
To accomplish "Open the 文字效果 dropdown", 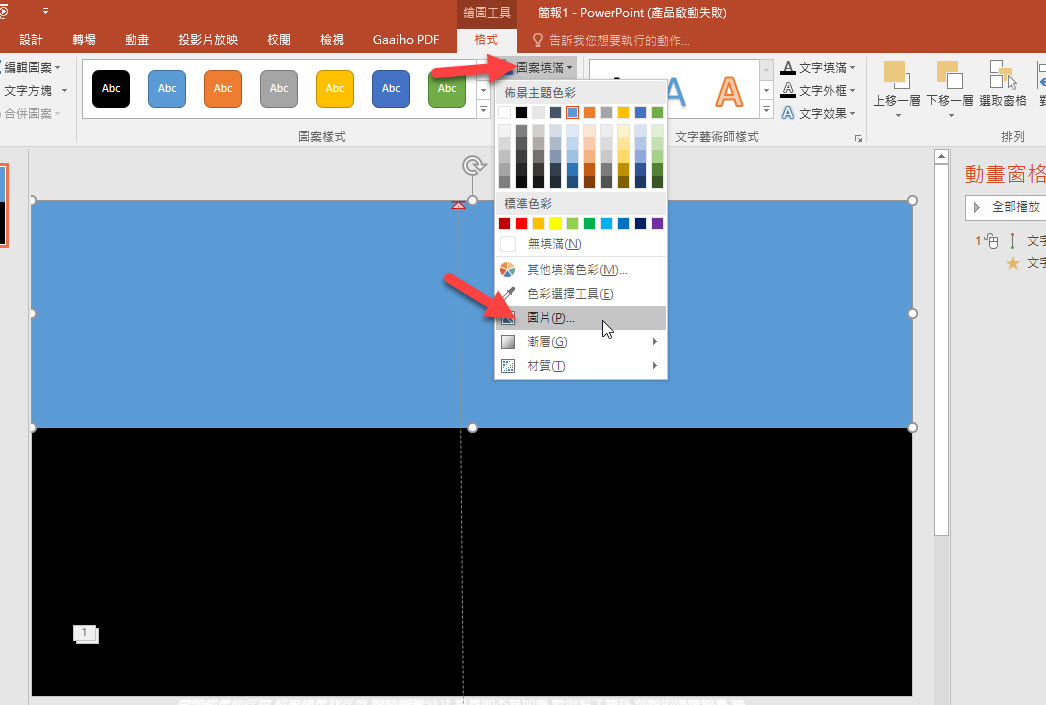I will pyautogui.click(x=818, y=113).
